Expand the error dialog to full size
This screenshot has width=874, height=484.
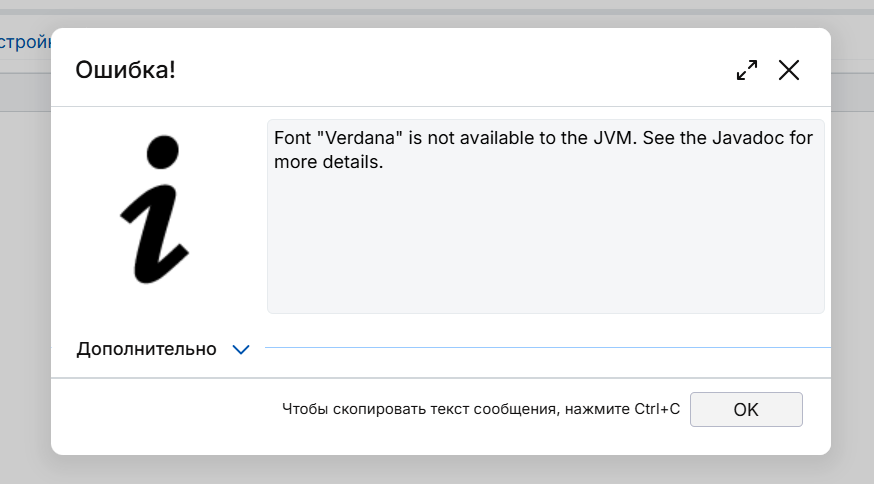tap(747, 70)
